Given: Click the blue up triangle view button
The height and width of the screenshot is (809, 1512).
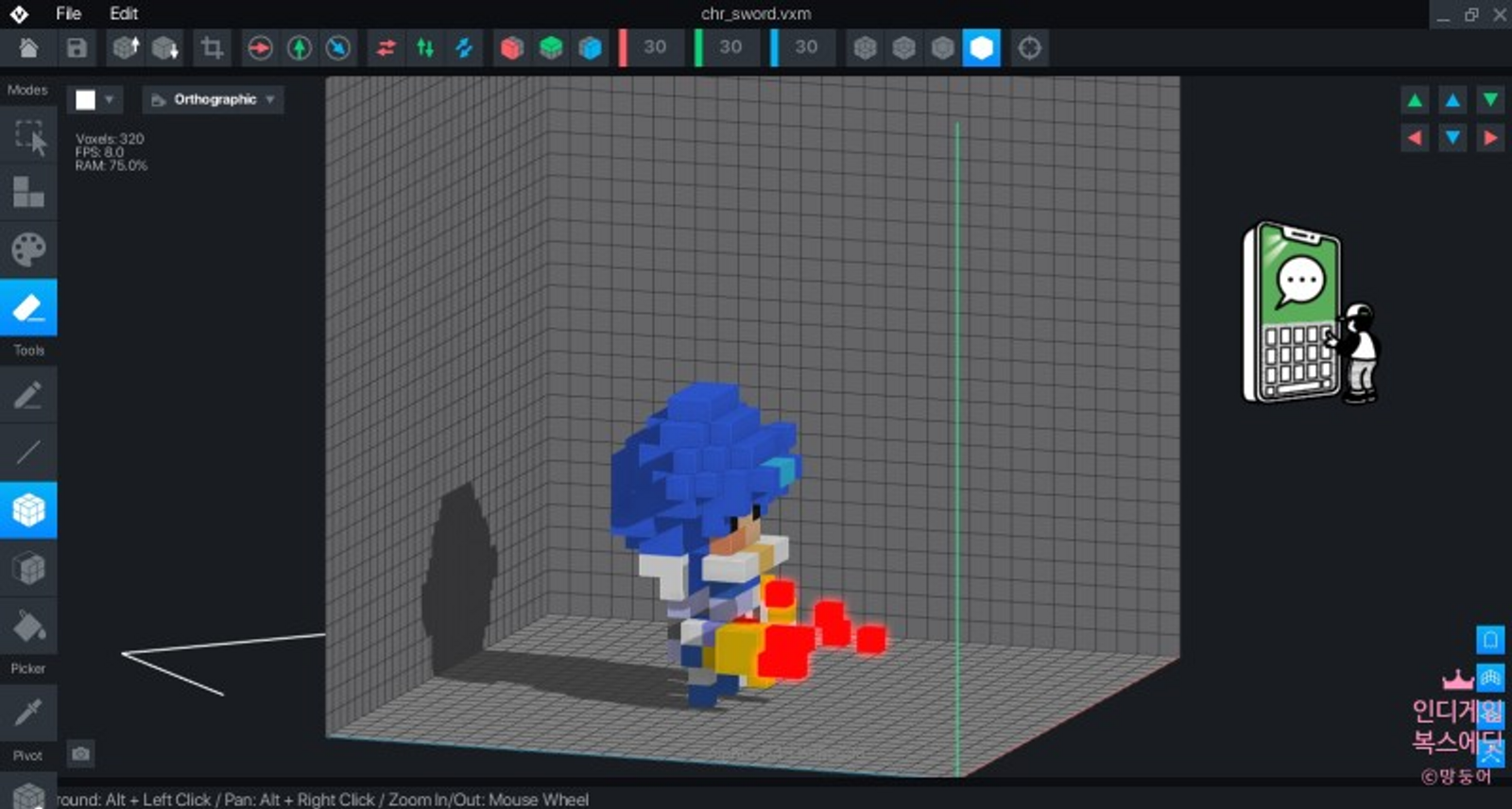Looking at the screenshot, I should 1452,100.
